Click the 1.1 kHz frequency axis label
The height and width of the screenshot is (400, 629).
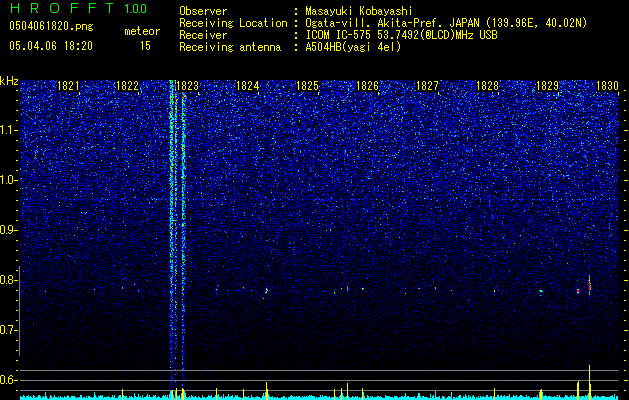9,130
